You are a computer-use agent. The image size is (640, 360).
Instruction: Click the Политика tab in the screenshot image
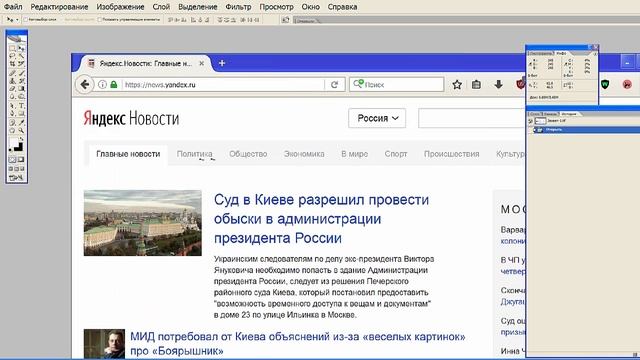click(194, 154)
